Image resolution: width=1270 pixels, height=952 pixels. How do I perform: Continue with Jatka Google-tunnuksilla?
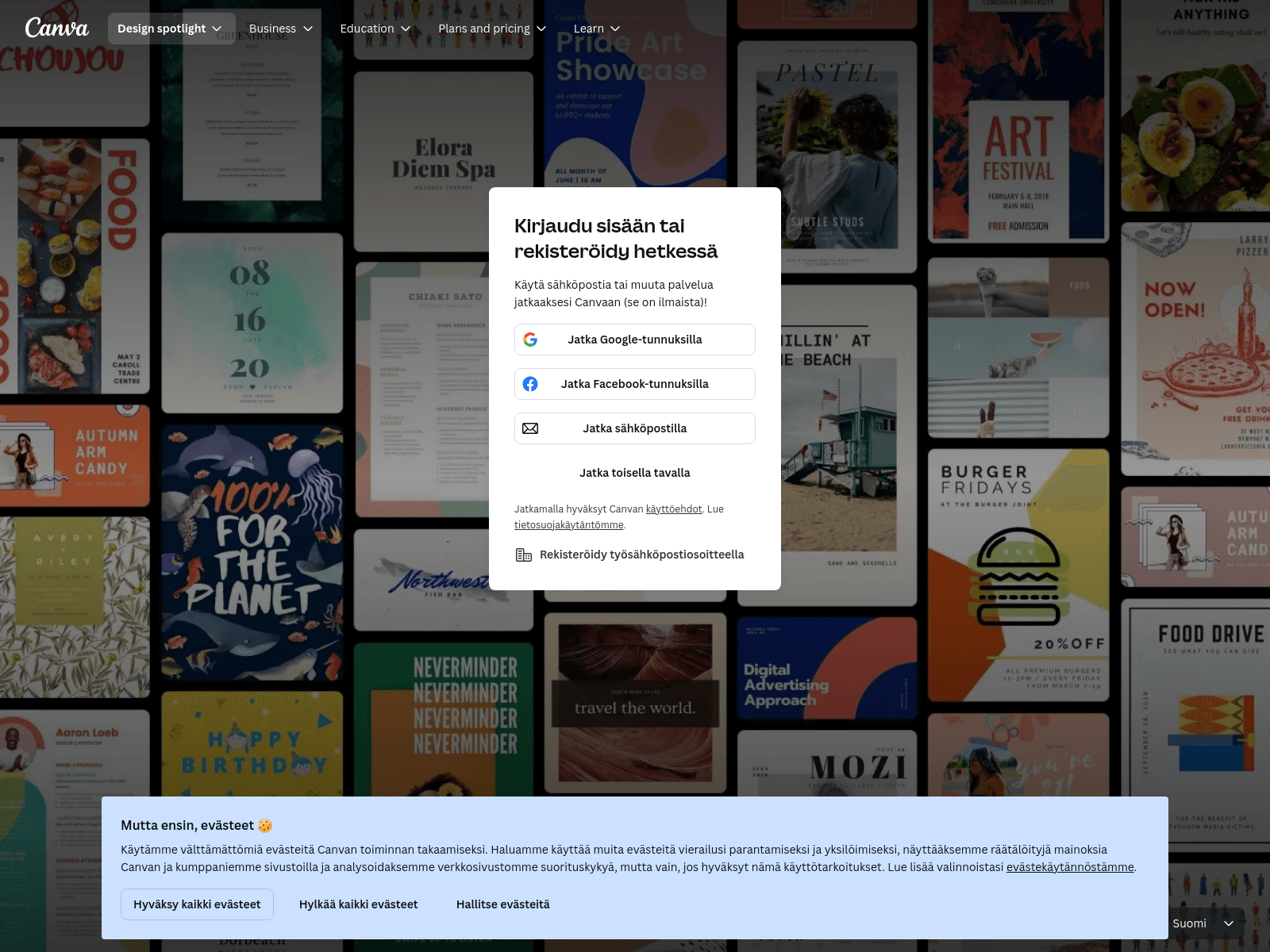pyautogui.click(x=635, y=340)
